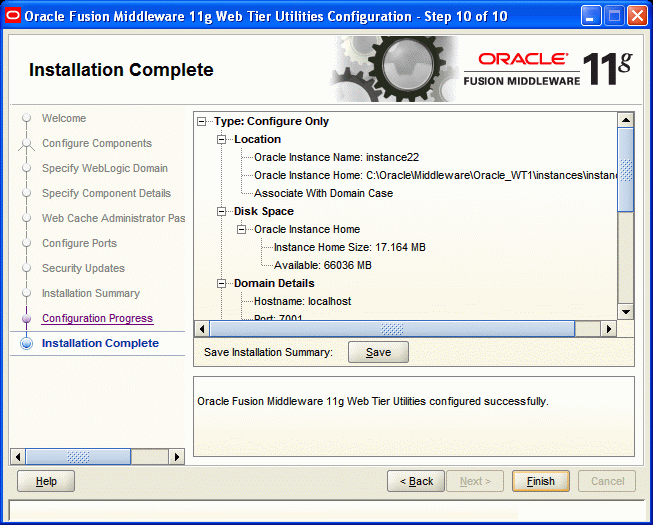Go back with the Back button

416,481
